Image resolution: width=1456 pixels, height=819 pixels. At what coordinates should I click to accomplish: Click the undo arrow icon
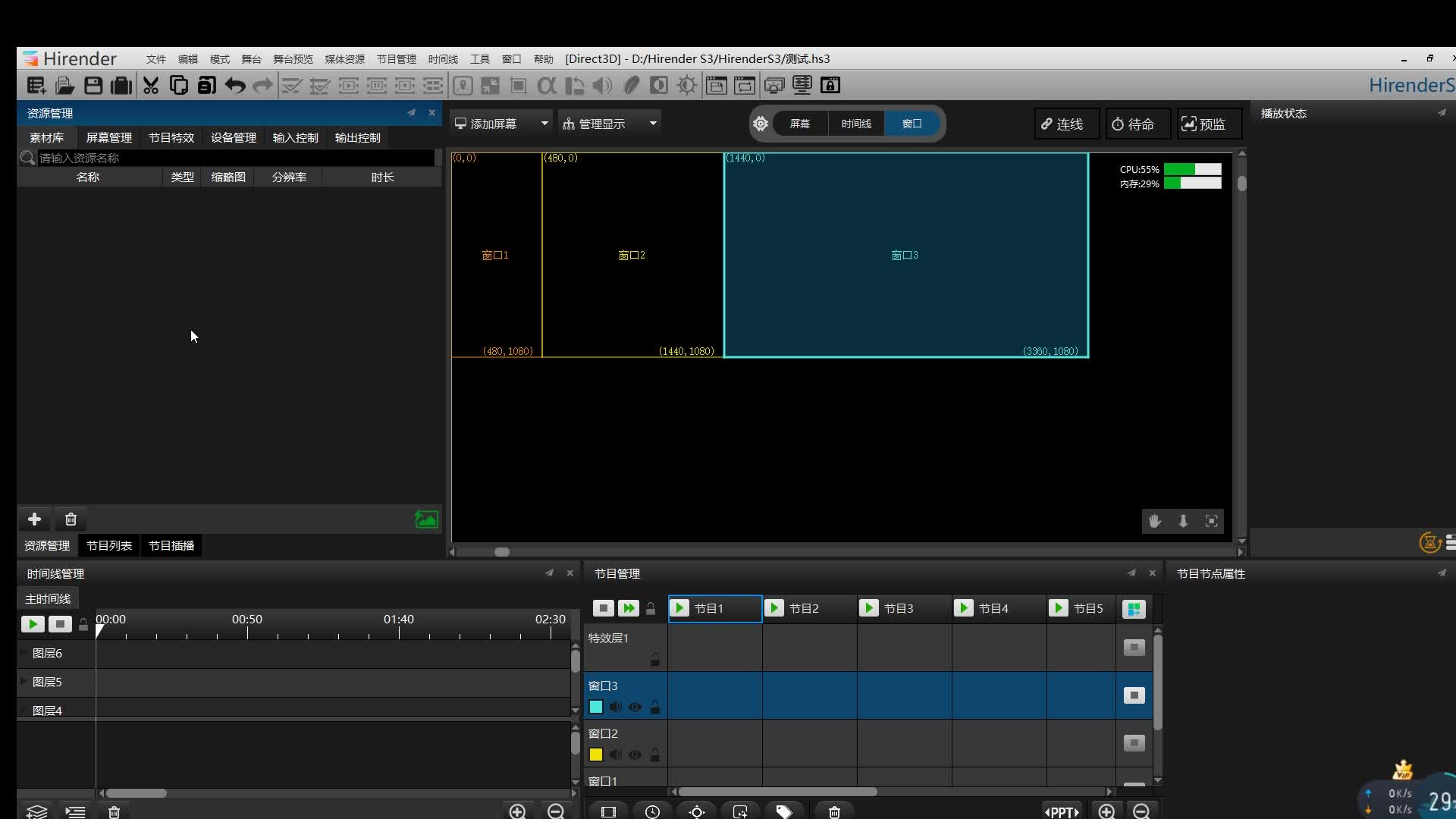point(235,86)
